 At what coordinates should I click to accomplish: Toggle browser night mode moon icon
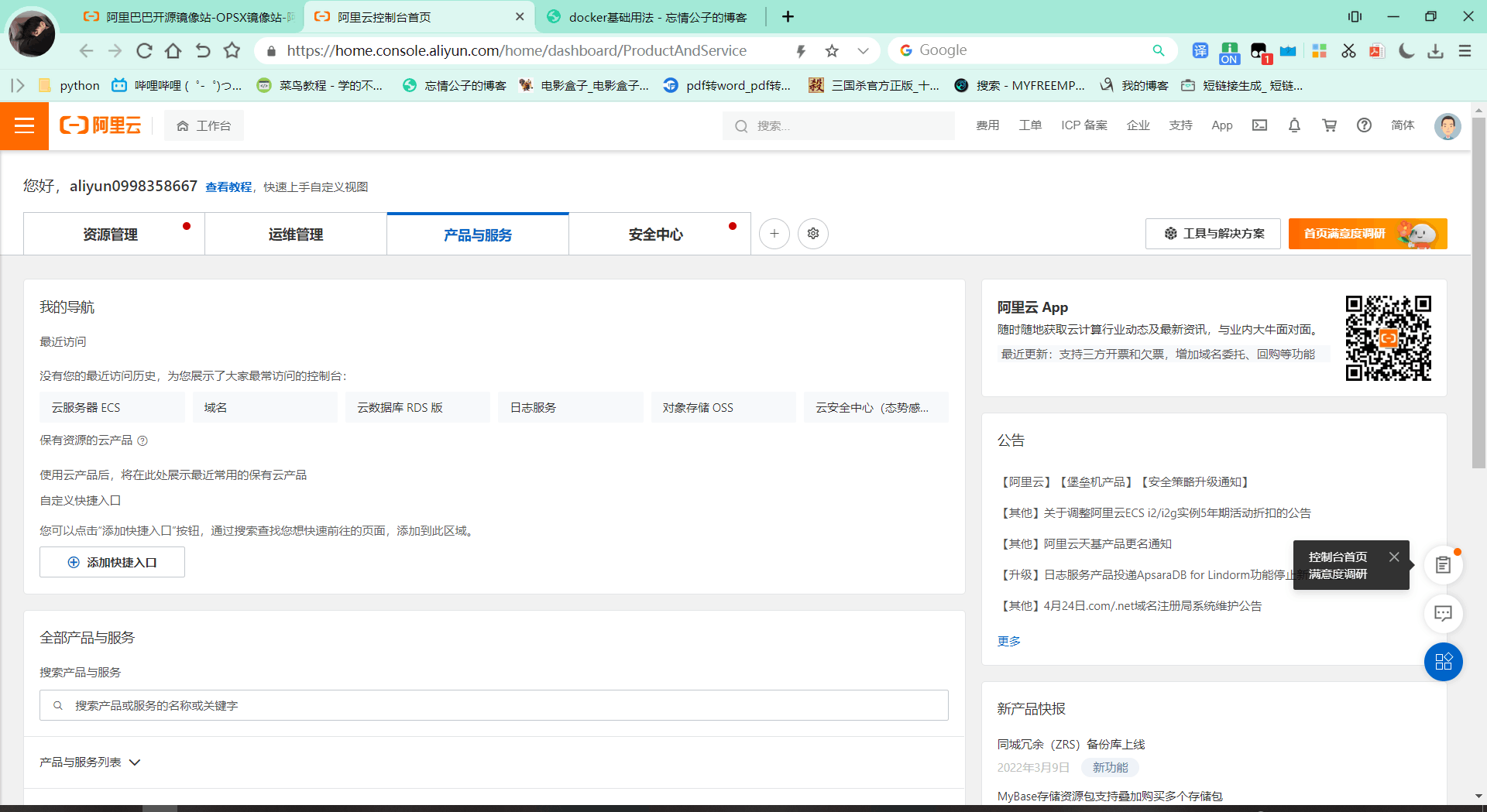click(x=1406, y=51)
